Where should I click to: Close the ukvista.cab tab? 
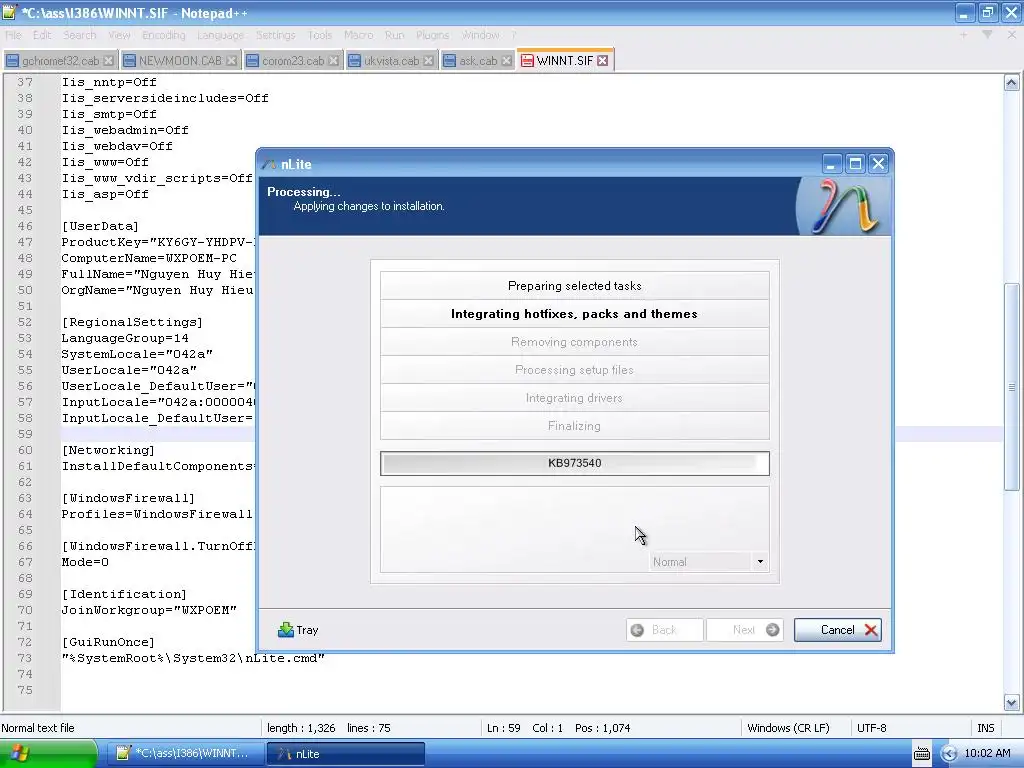pos(428,61)
